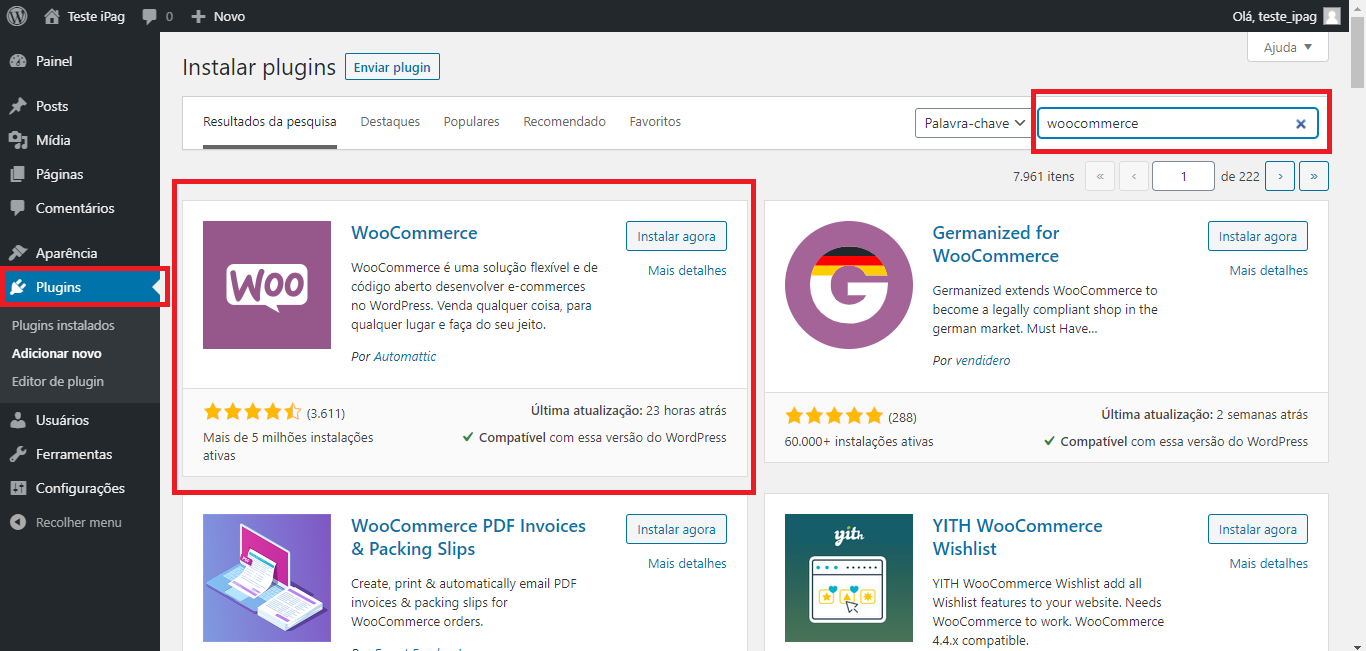The width and height of the screenshot is (1366, 651).
Task: Switch to the Recomendado tab
Action: (564, 122)
